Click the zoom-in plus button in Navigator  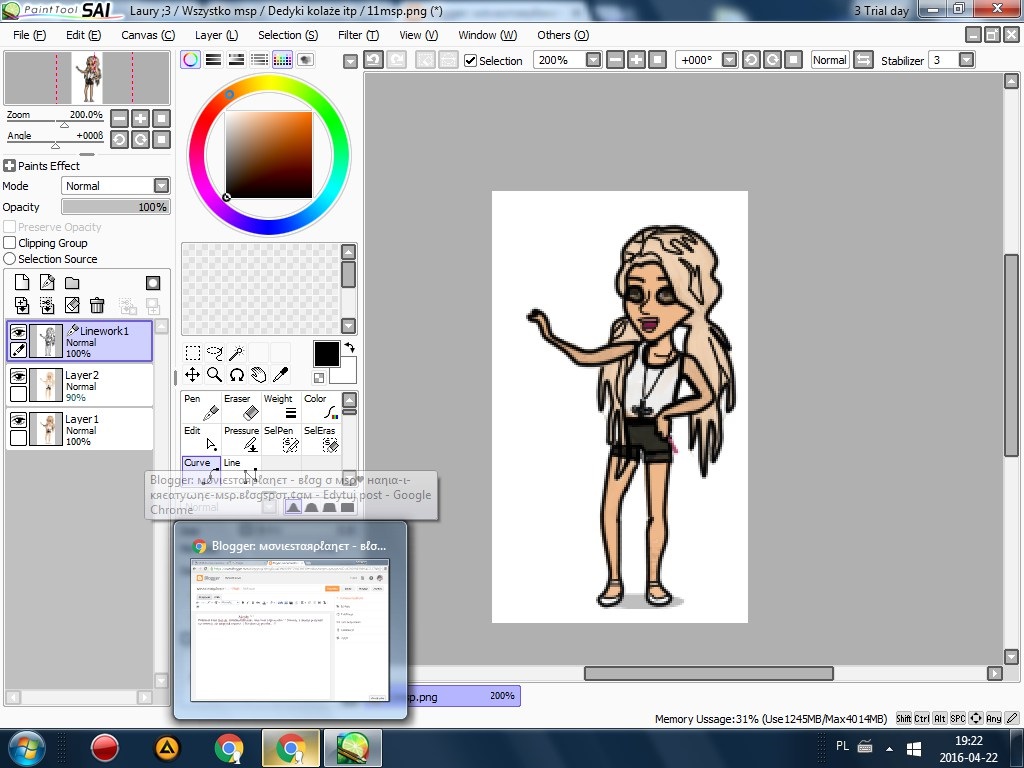point(140,118)
